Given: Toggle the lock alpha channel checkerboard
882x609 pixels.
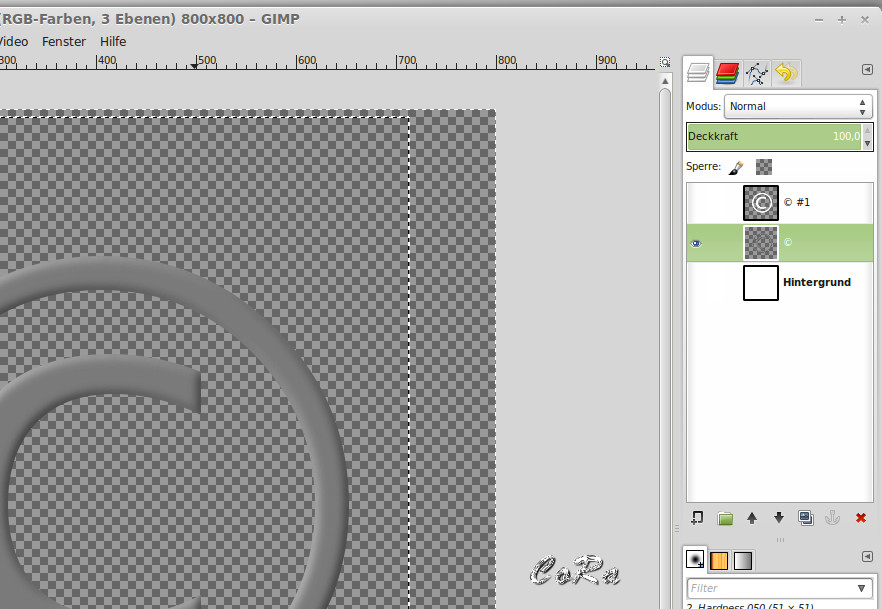Looking at the screenshot, I should click(764, 167).
